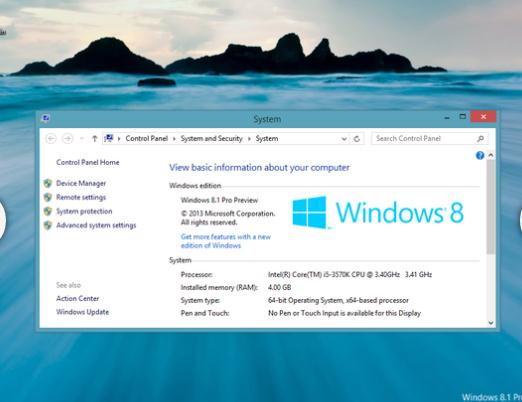Image resolution: width=522 pixels, height=402 pixels.
Task: Open the recent locations dropdown arrow
Action: [81, 139]
